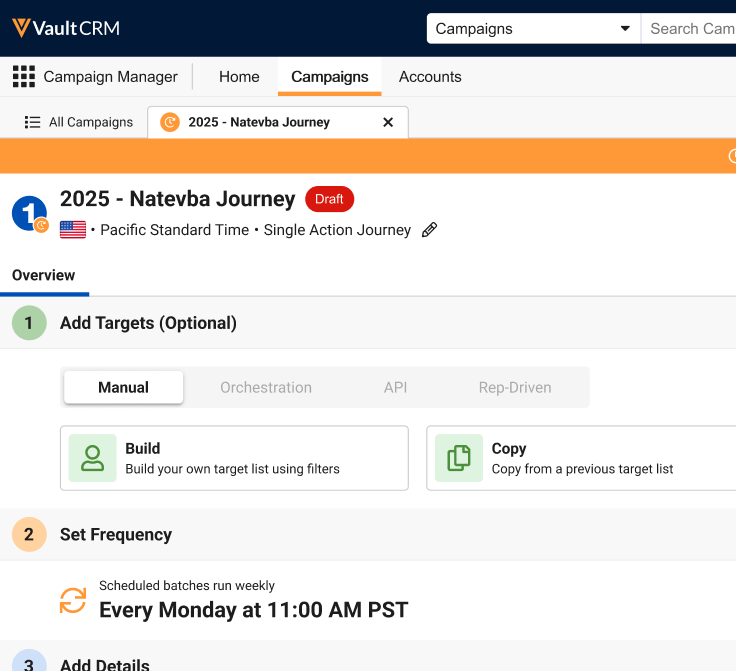Click the Build target list person icon
The height and width of the screenshot is (671, 736).
click(93, 458)
